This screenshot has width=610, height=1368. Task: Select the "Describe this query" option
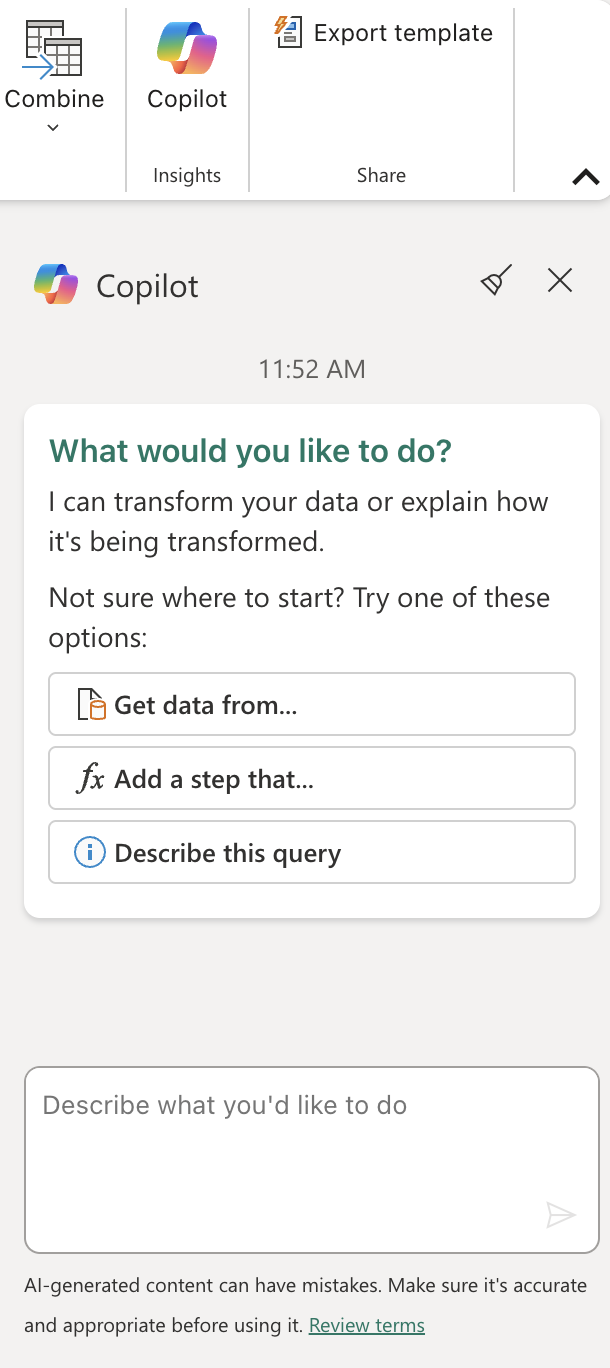click(312, 853)
